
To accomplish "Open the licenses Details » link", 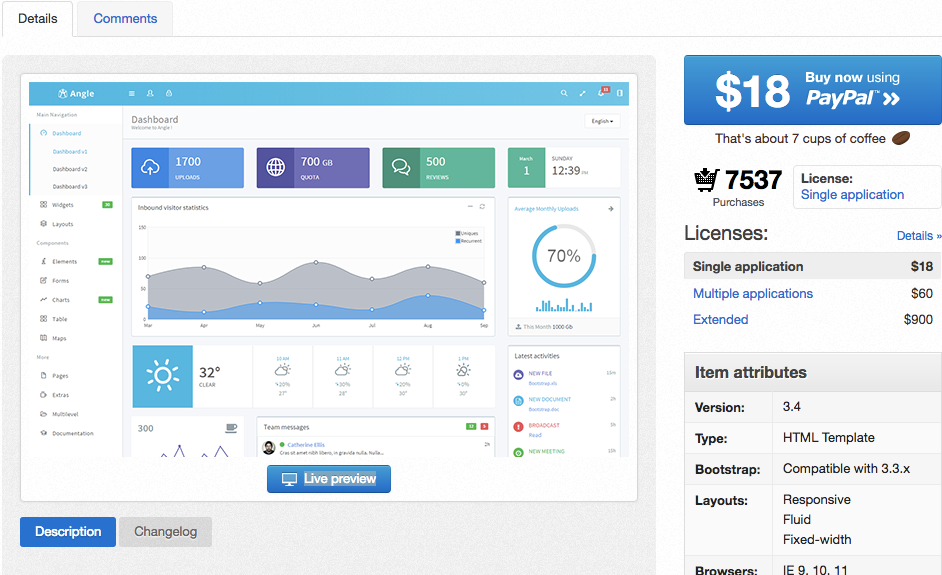I will [919, 236].
